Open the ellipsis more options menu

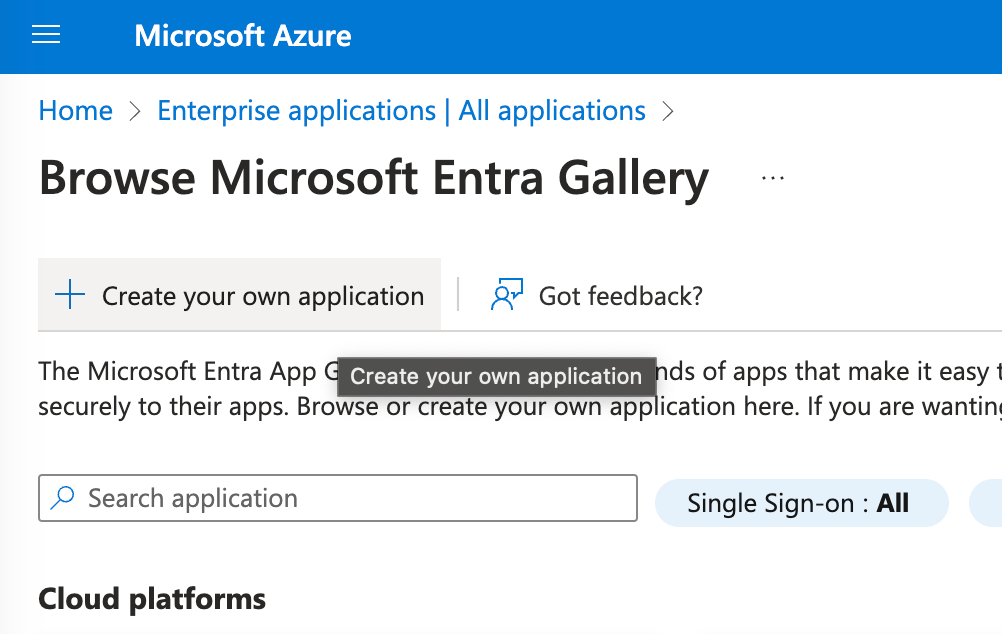(x=772, y=178)
